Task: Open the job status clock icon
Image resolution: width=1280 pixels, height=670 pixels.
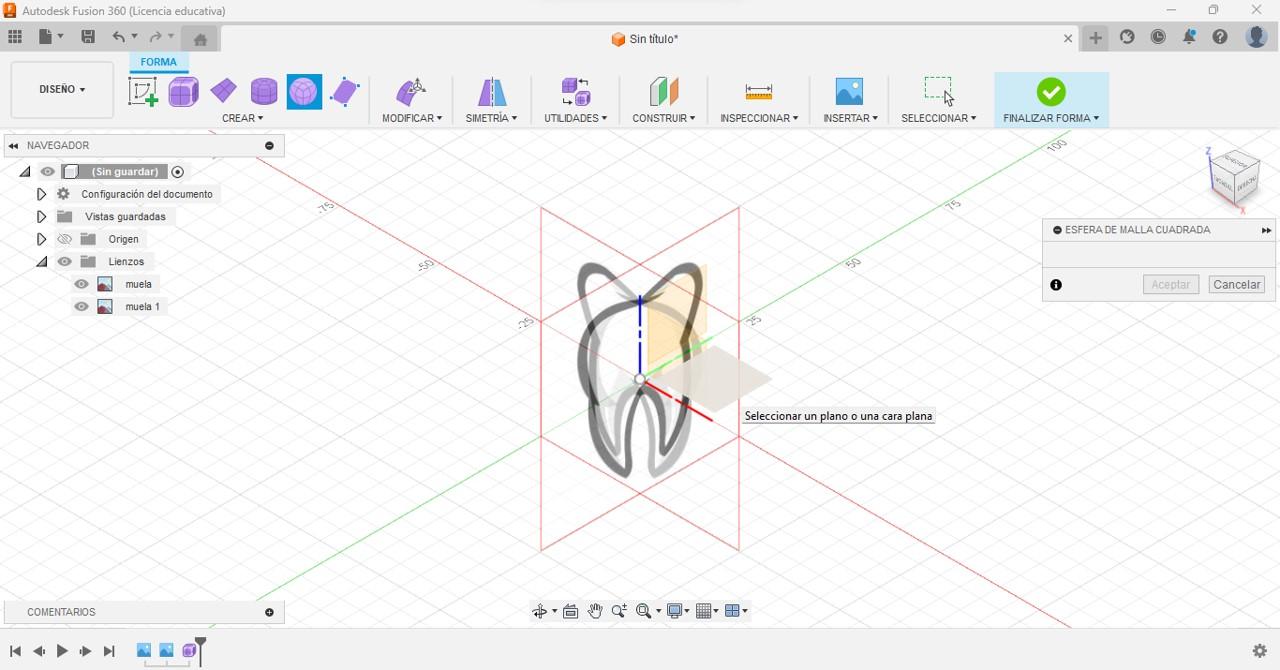Action: coord(1158,37)
